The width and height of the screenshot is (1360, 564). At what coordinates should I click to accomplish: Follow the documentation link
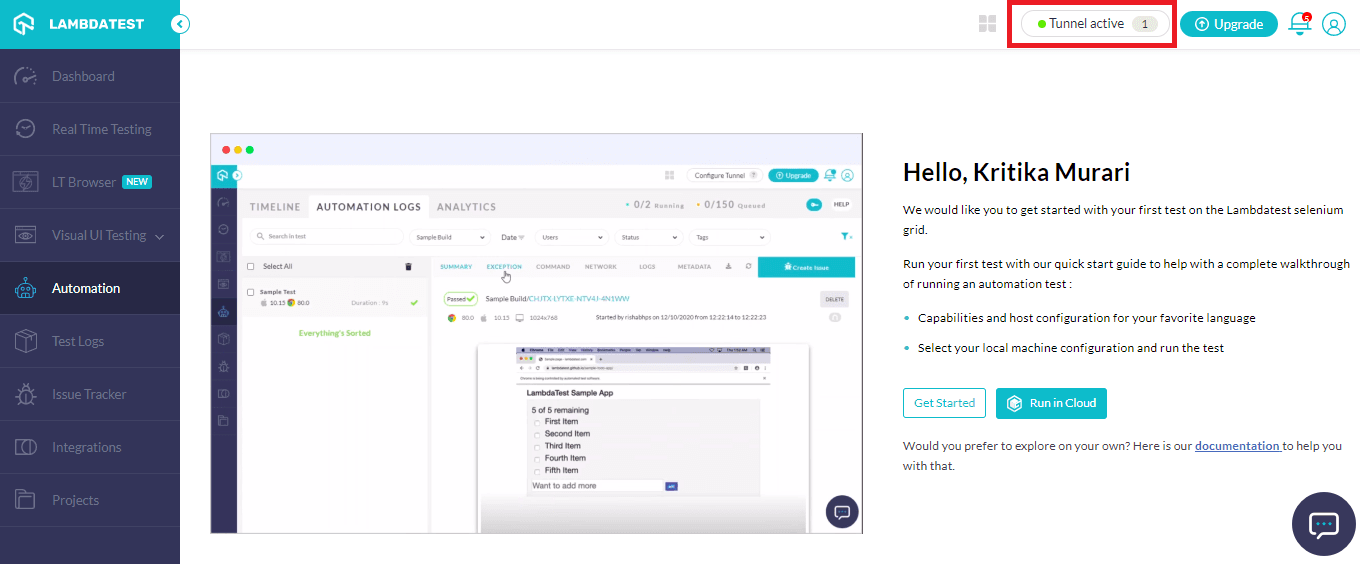tap(1238, 446)
